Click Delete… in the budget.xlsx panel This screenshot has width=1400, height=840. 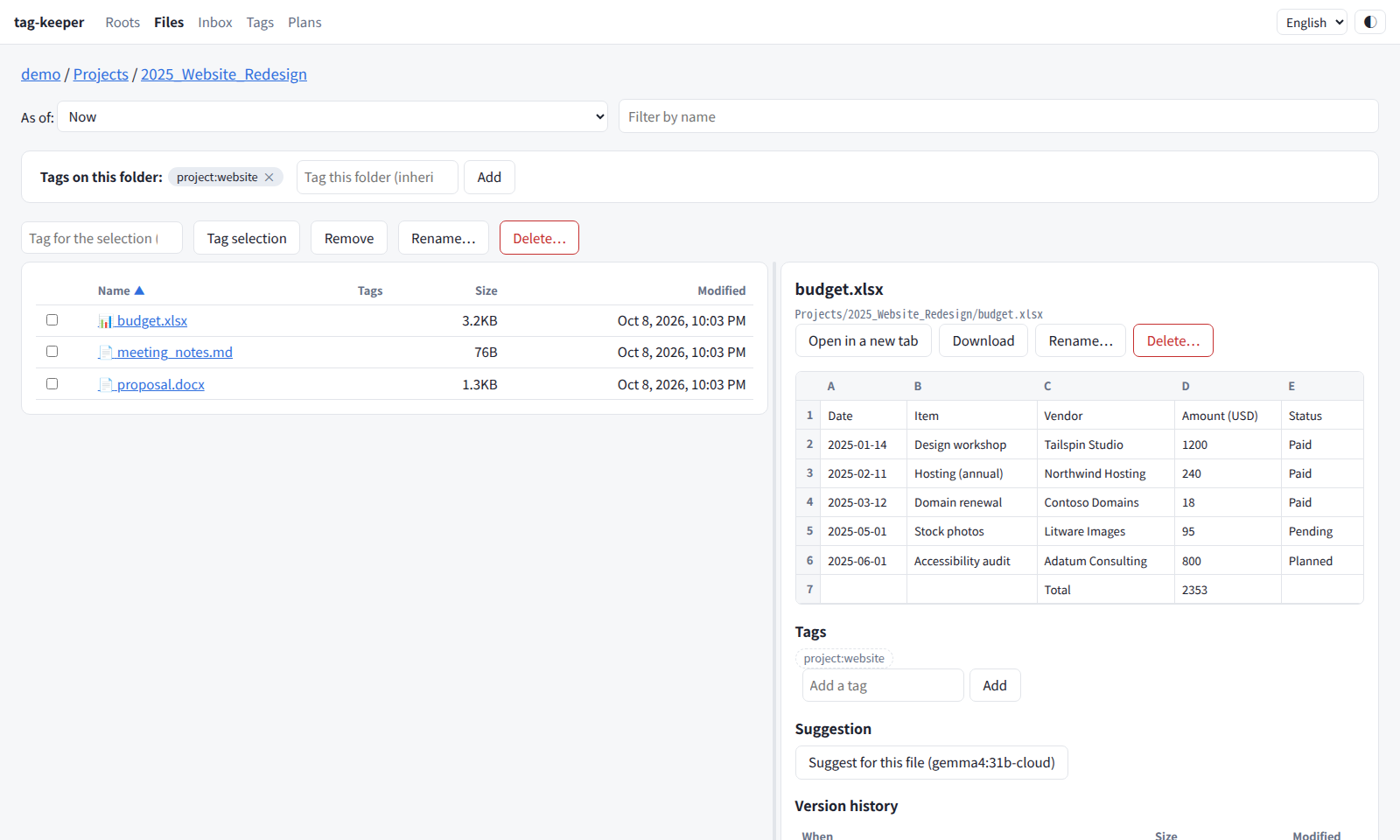1173,340
